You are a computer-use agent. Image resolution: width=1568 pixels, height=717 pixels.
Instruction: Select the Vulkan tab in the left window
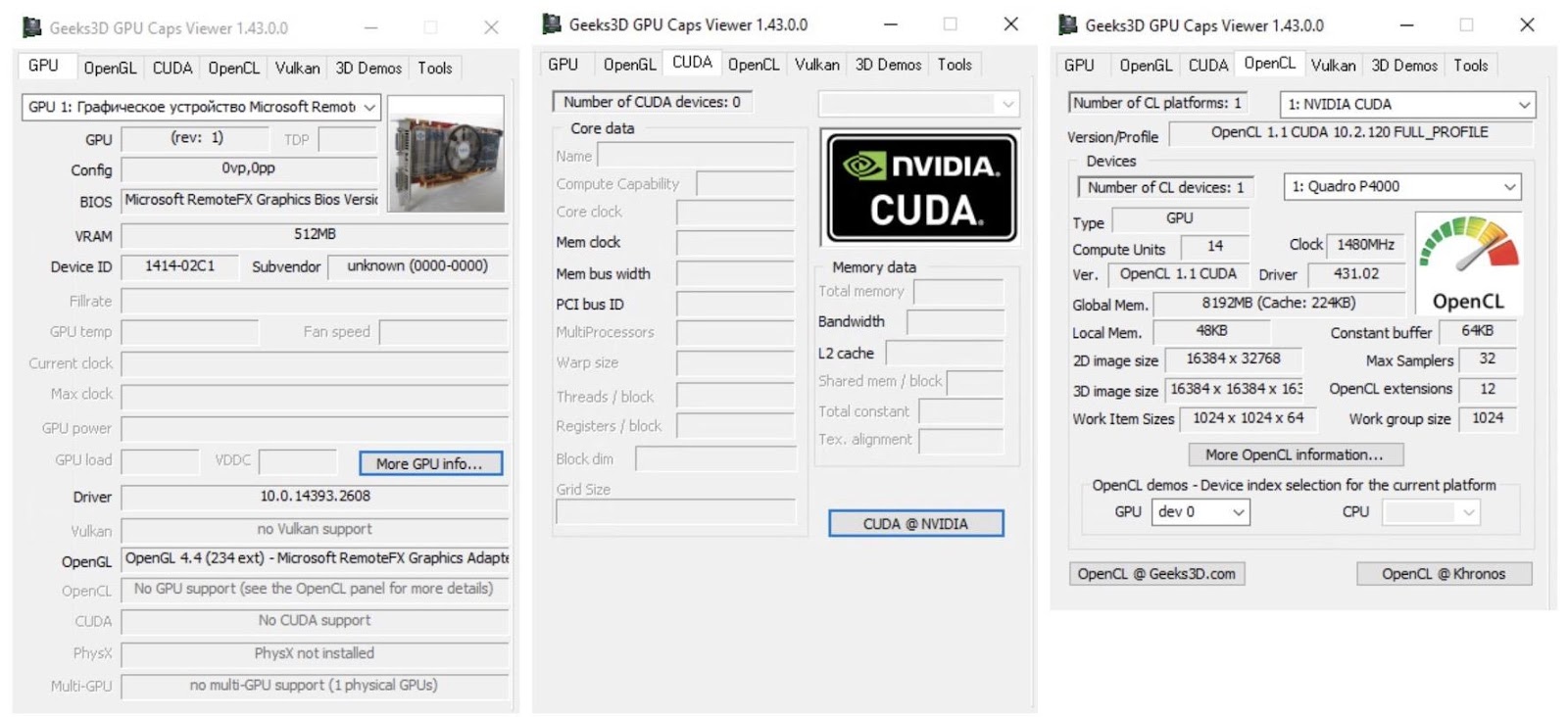point(297,68)
